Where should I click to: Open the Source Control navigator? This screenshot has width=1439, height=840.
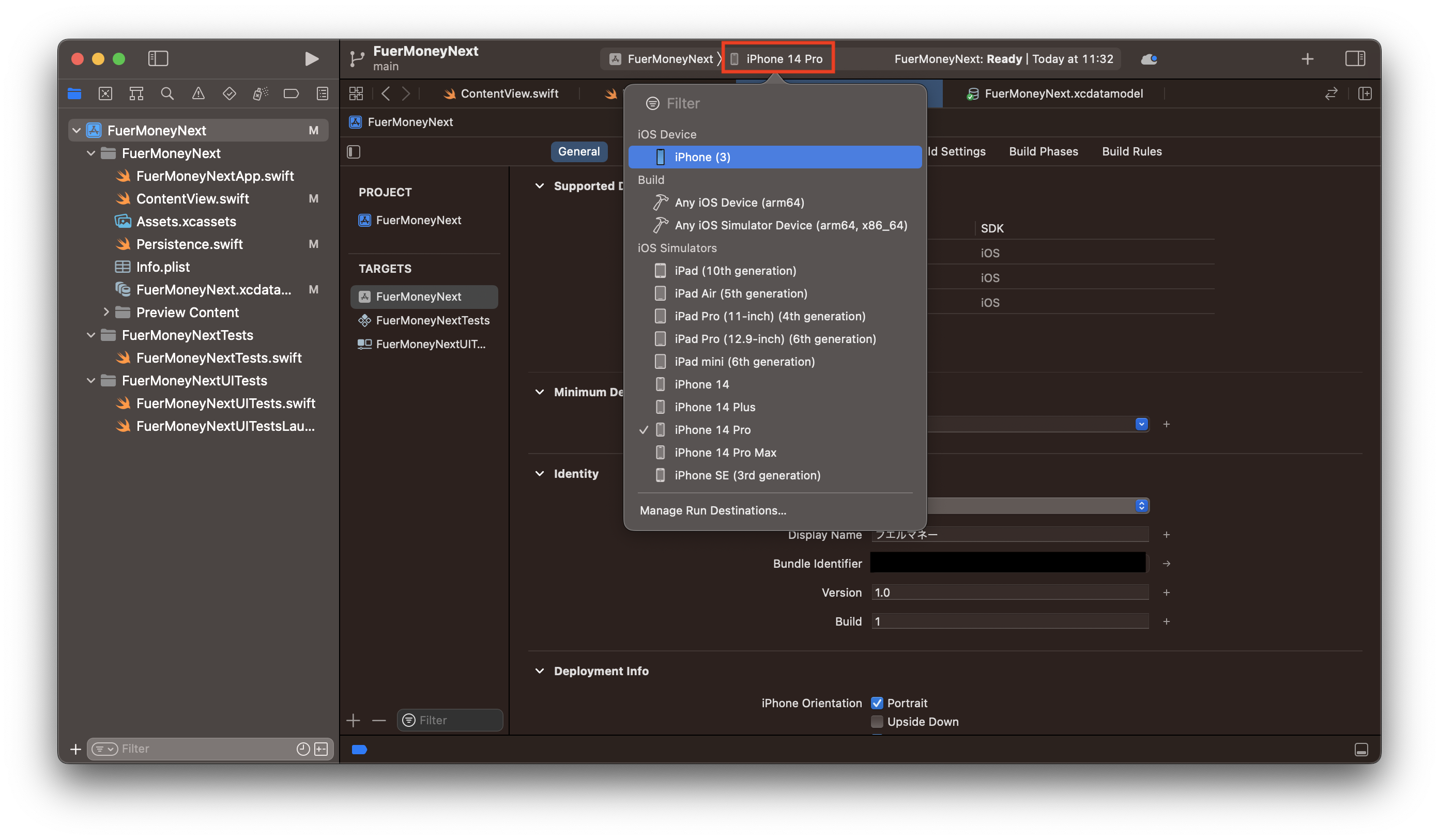pyautogui.click(x=105, y=93)
